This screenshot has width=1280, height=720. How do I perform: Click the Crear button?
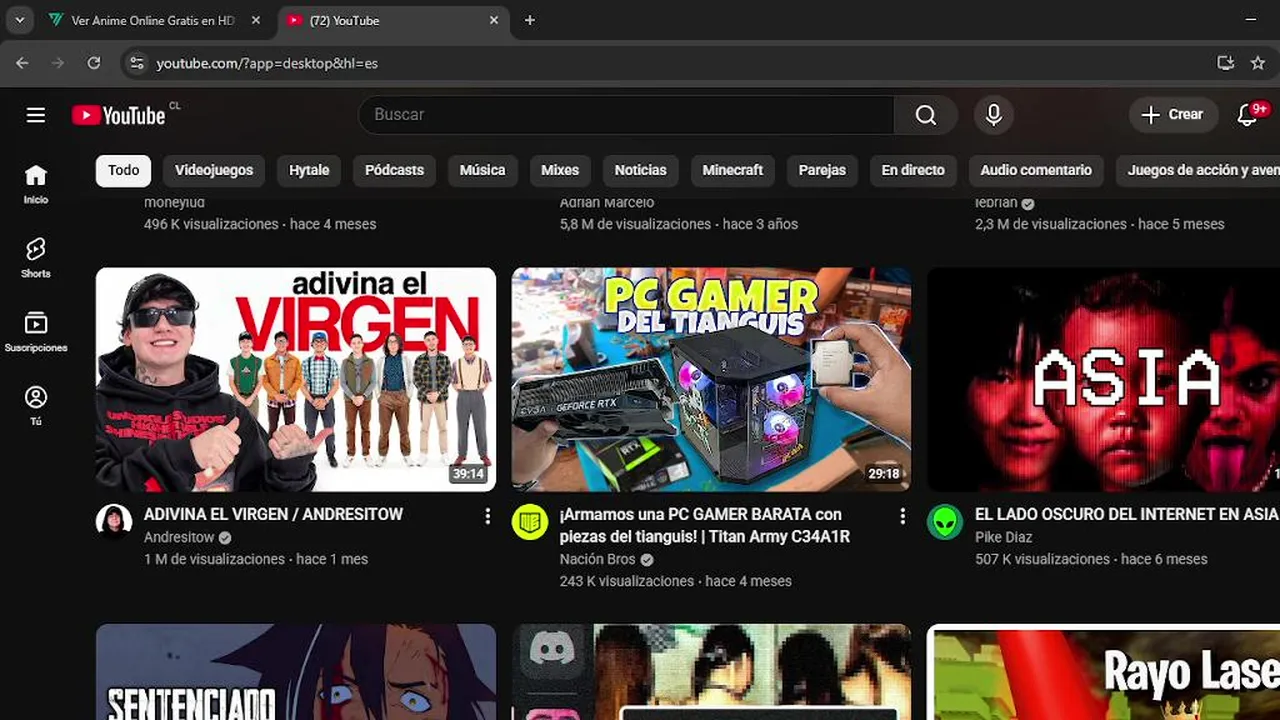(1174, 115)
